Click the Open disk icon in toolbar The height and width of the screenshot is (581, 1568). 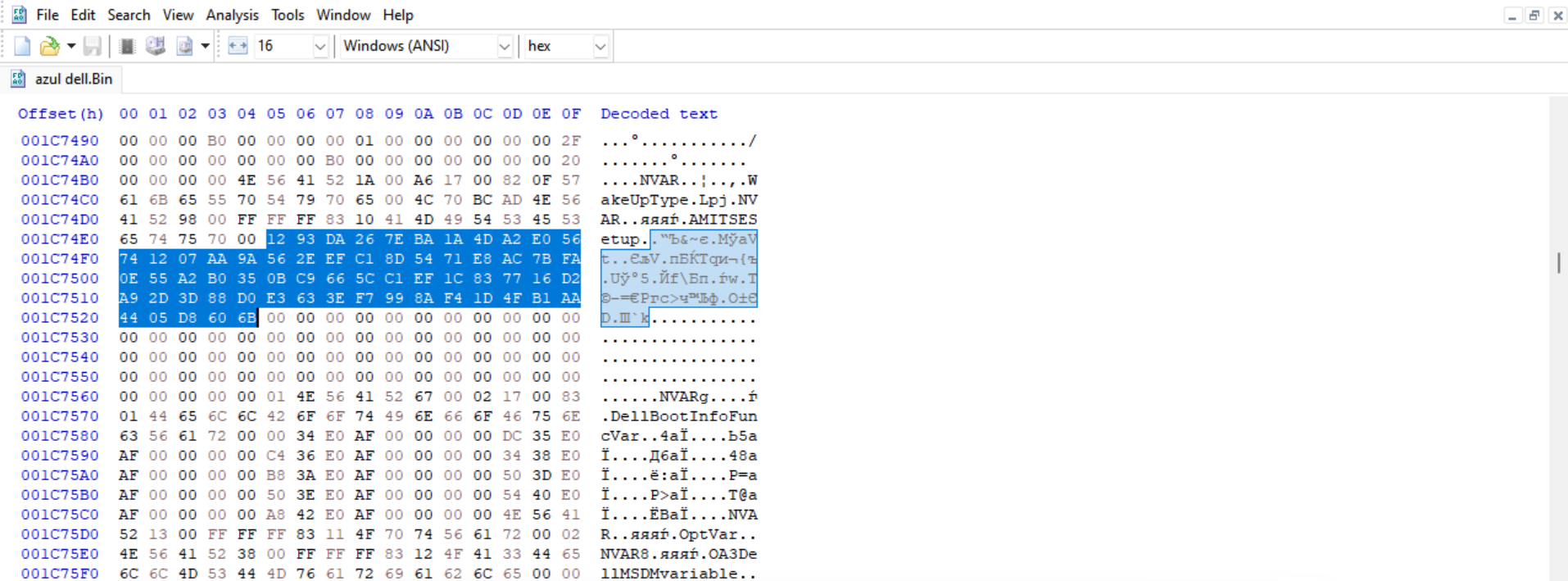(x=156, y=46)
